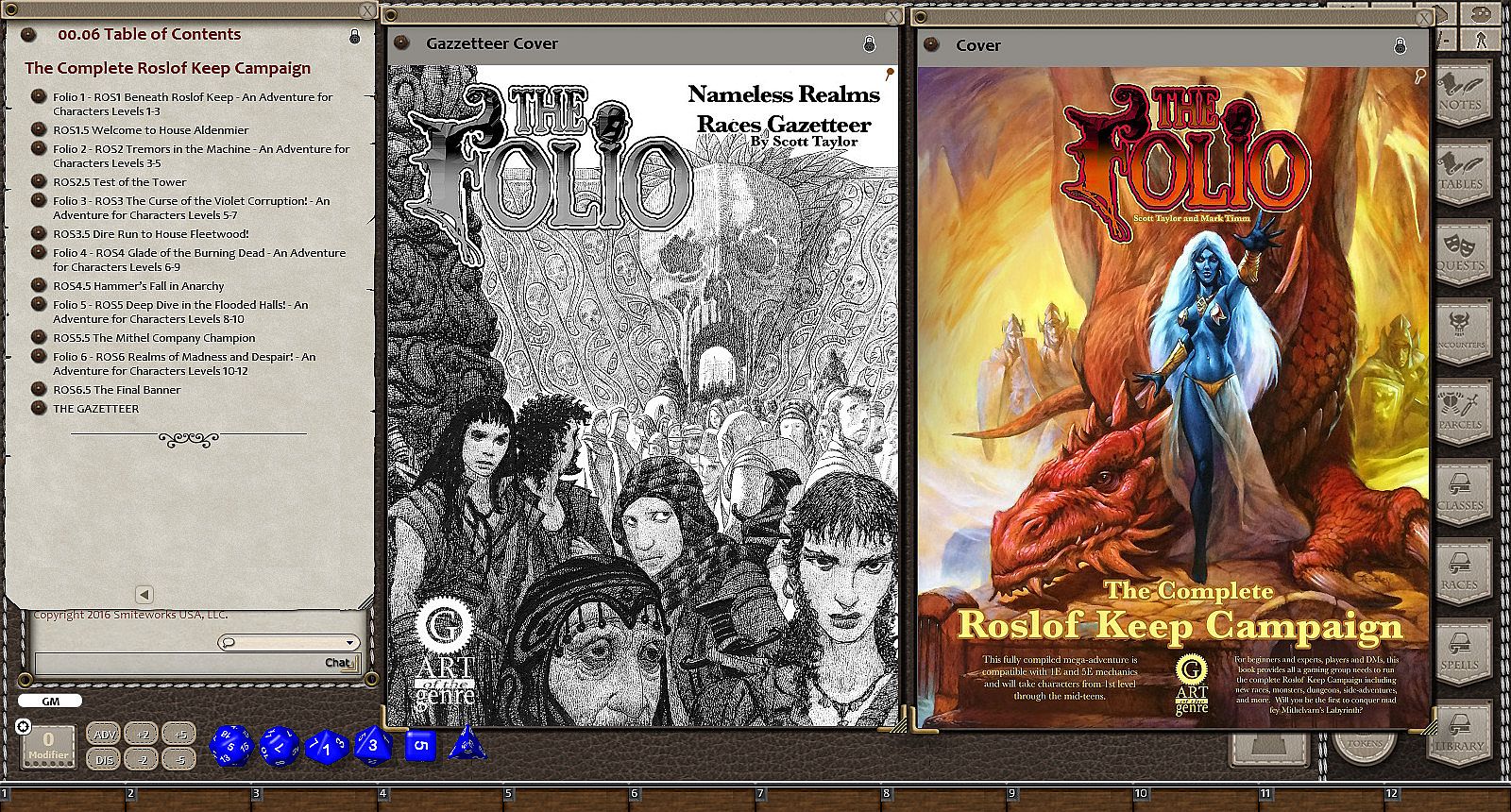Open link icon for Folio 2 - ROS2 entry

tap(39, 148)
